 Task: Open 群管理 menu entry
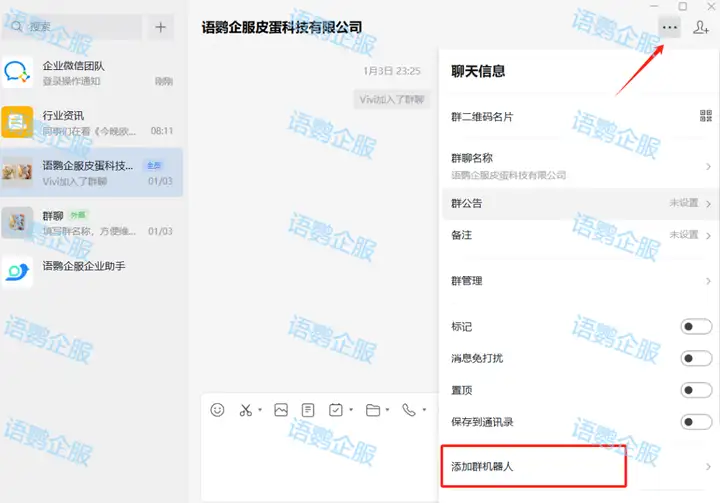tap(580, 281)
